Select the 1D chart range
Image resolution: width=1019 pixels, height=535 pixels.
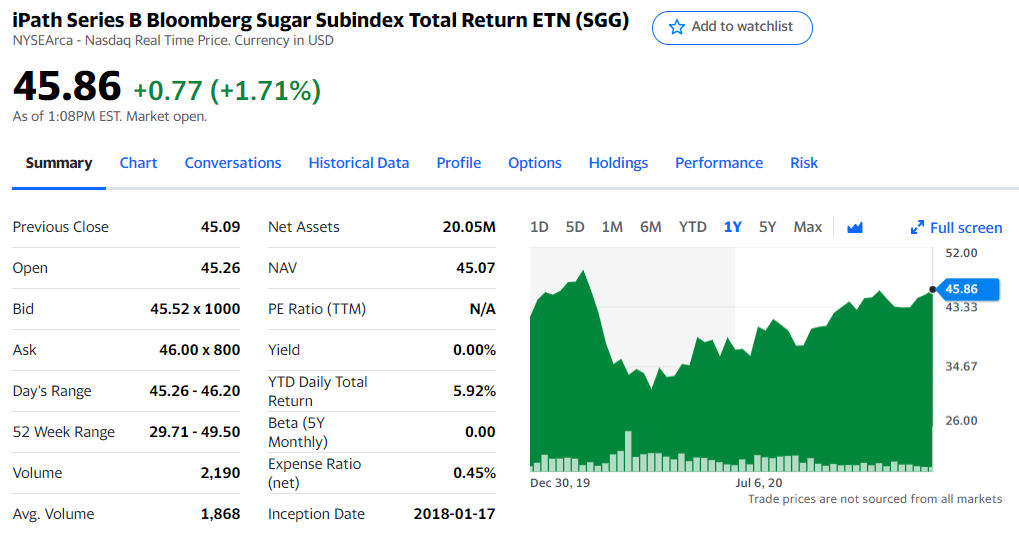(539, 227)
